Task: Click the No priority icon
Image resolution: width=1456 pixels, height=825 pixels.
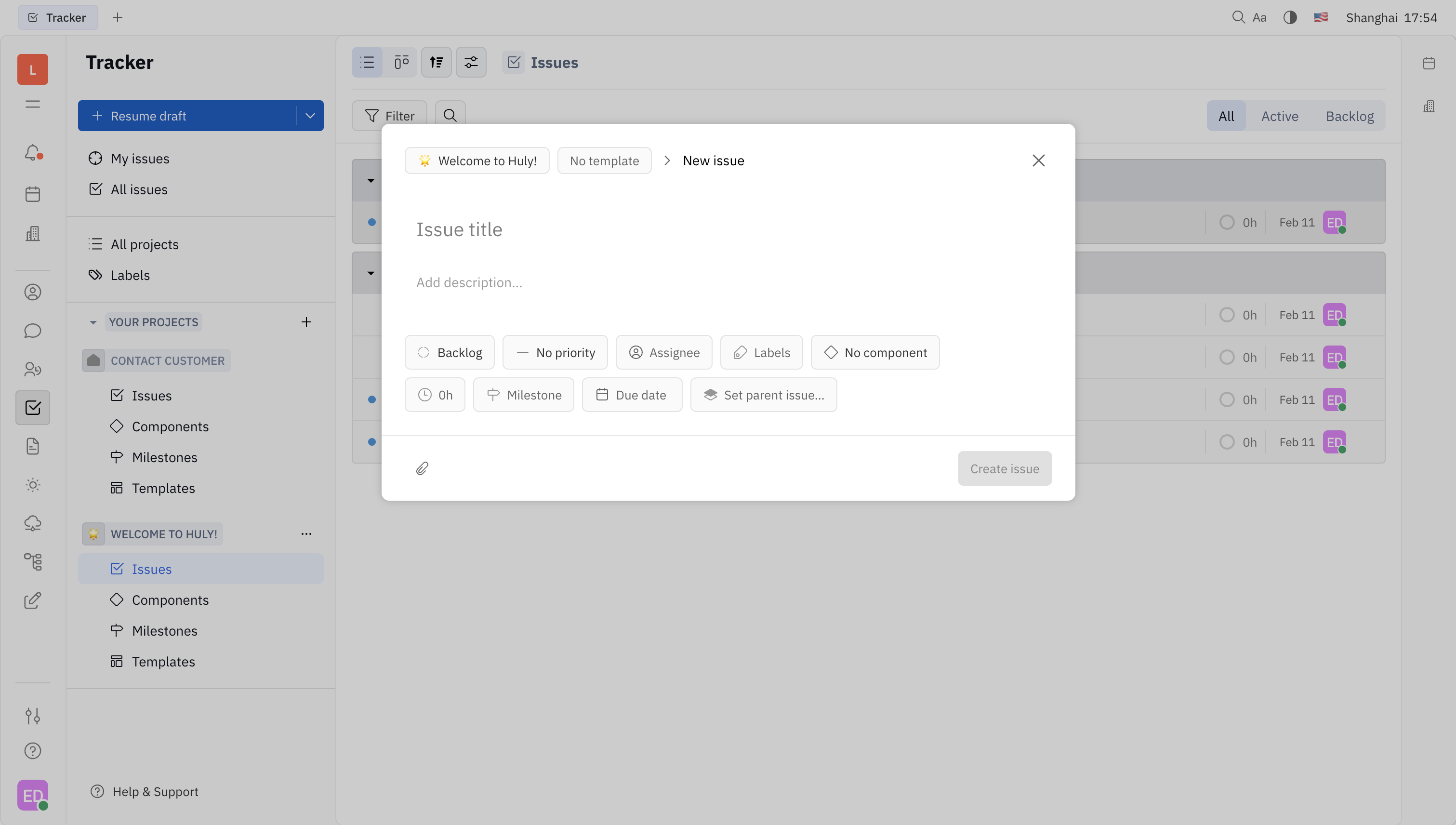Action: 521,352
